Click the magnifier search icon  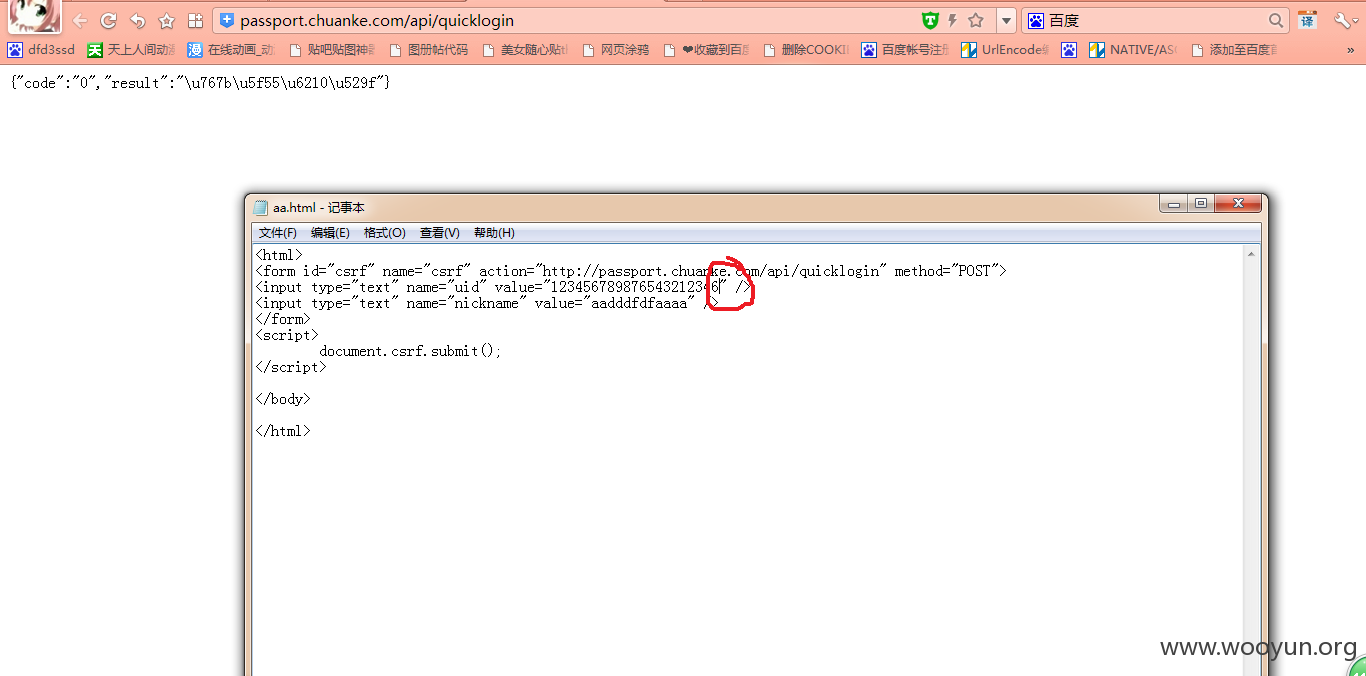1276,20
